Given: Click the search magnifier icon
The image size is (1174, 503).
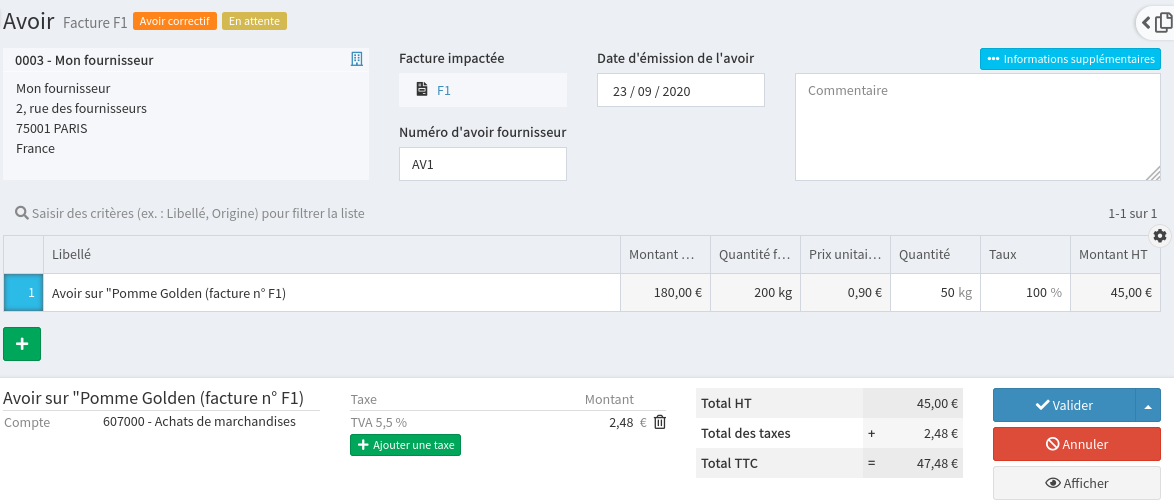Looking at the screenshot, I should coord(21,213).
